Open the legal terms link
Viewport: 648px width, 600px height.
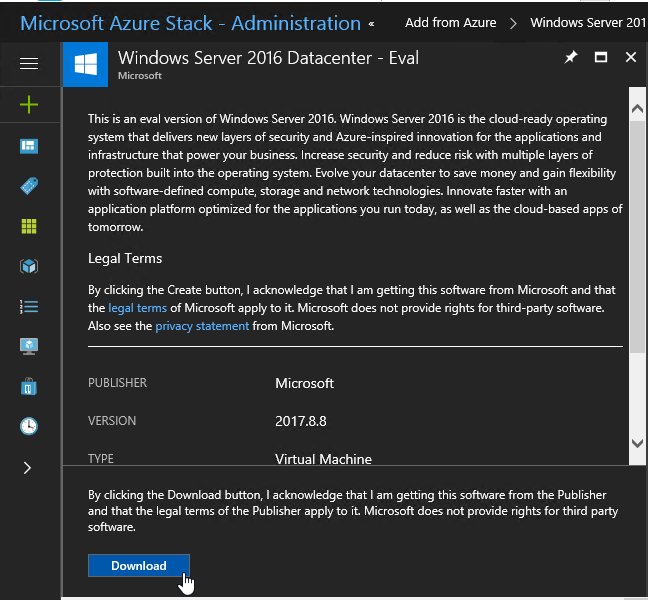click(138, 308)
